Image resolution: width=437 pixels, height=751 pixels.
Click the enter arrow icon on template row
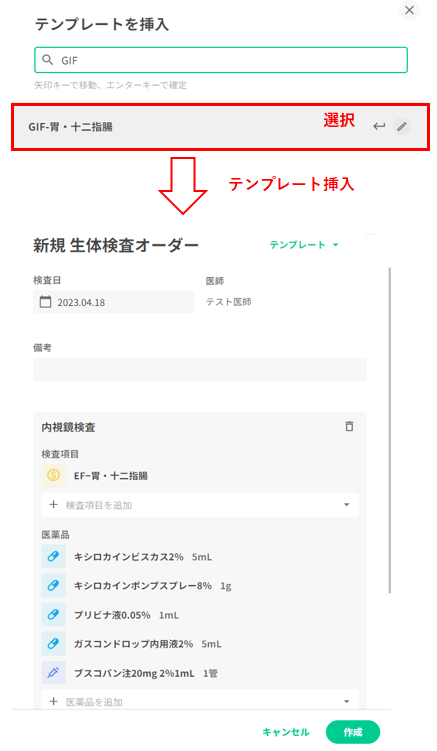tap(379, 127)
